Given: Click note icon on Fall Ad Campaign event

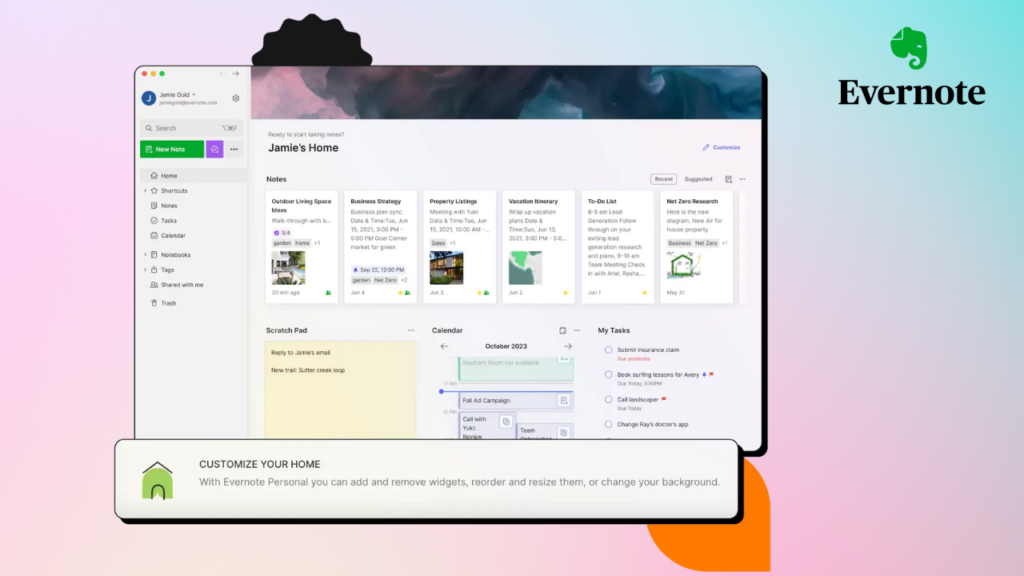Looking at the screenshot, I should (564, 400).
